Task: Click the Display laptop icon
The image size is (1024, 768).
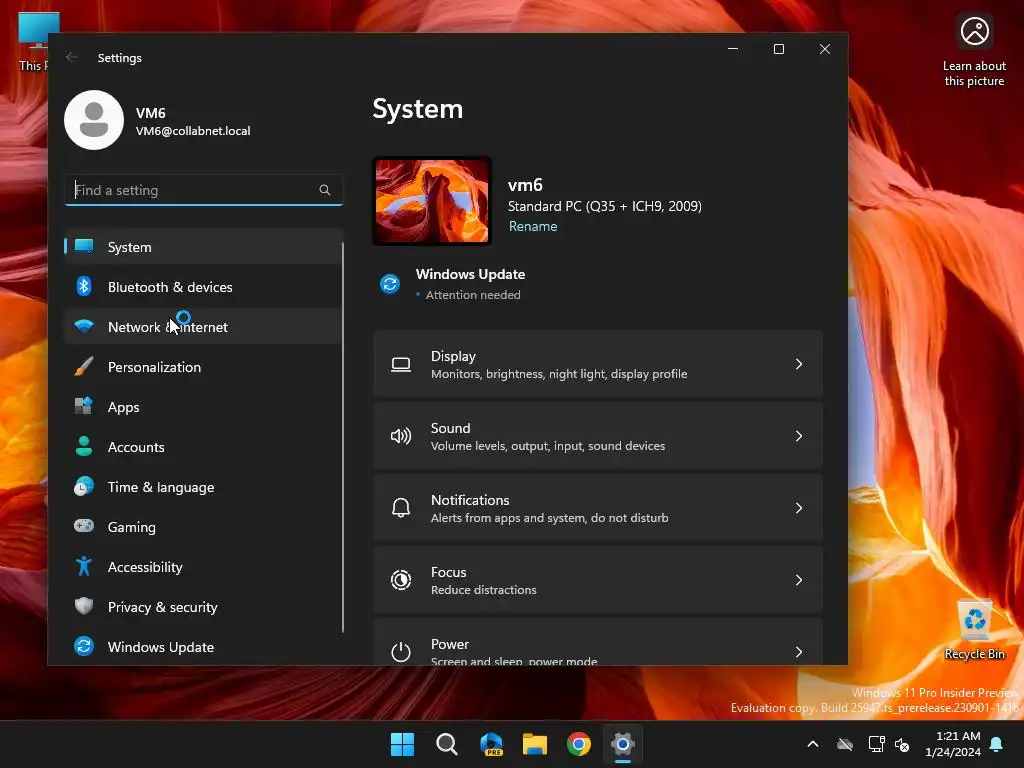Action: 401,364
